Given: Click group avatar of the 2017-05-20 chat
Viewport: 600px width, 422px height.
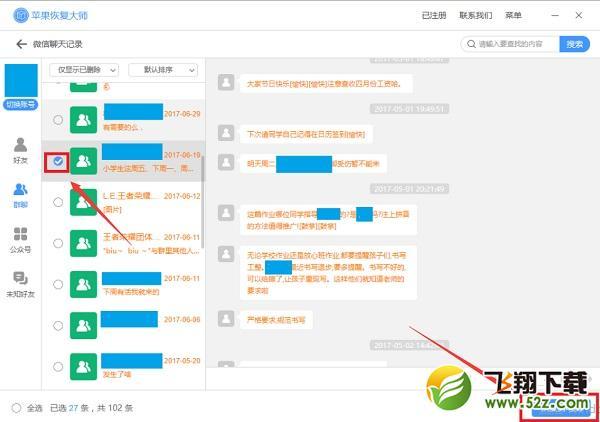Looking at the screenshot, I should (83, 367).
